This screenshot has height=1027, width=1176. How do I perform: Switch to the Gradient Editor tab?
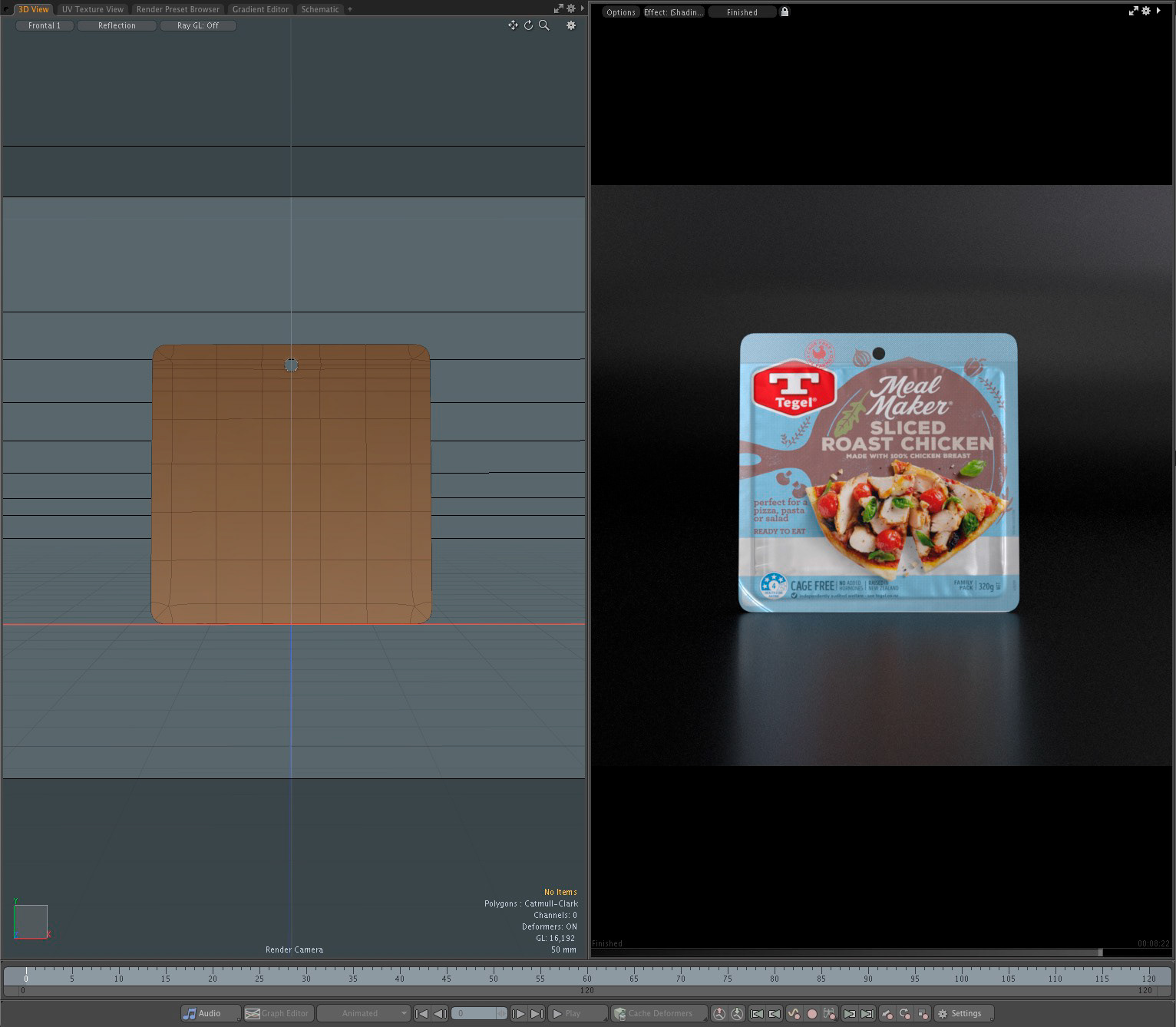(260, 9)
